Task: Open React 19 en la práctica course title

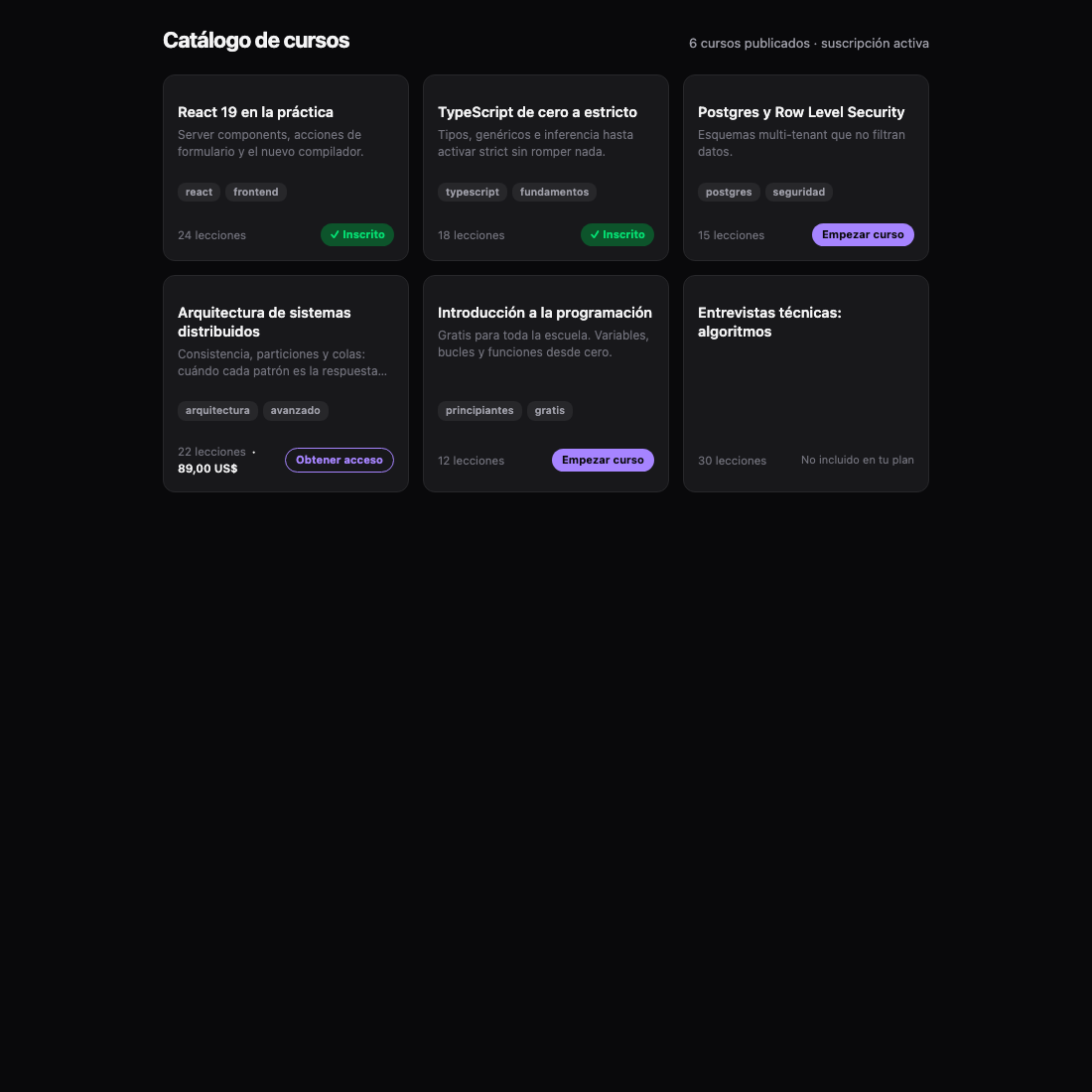Action: click(255, 112)
